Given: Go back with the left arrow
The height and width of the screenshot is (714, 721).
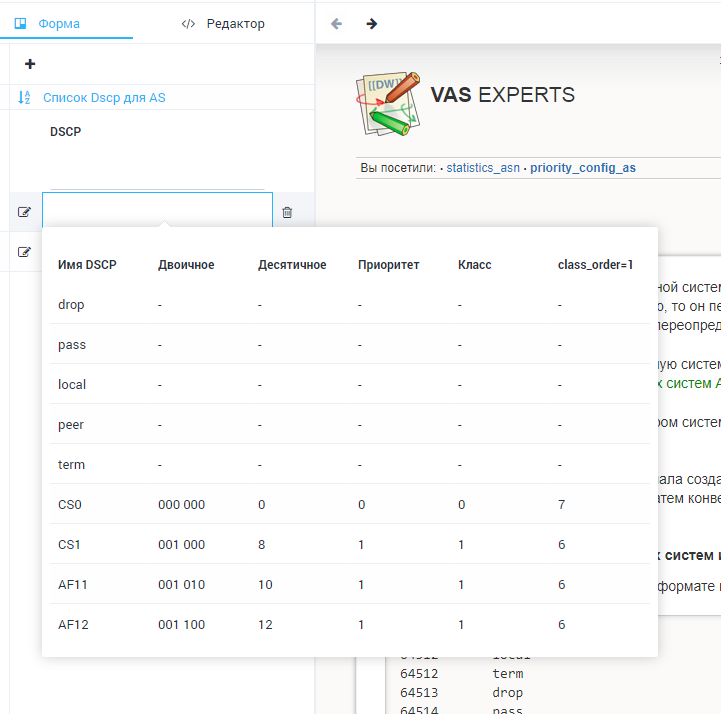Looking at the screenshot, I should click(x=337, y=24).
